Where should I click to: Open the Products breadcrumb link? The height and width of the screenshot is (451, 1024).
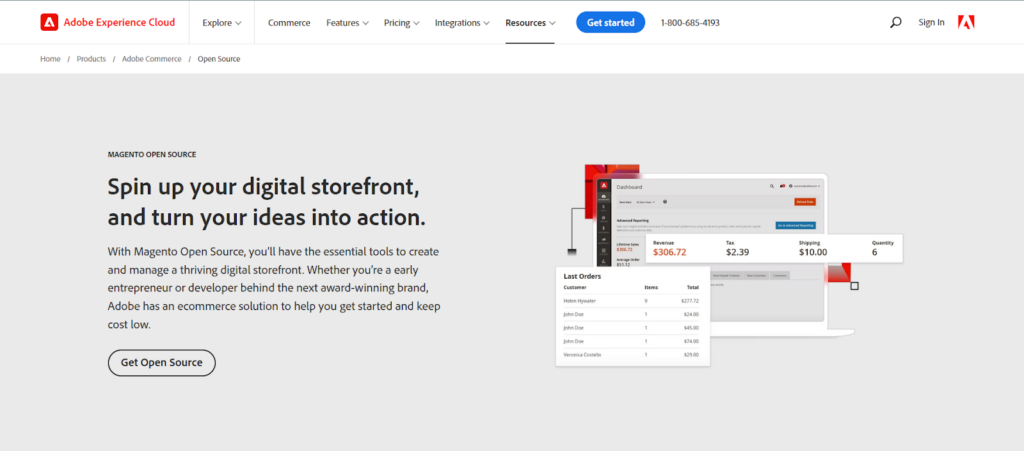coord(91,59)
